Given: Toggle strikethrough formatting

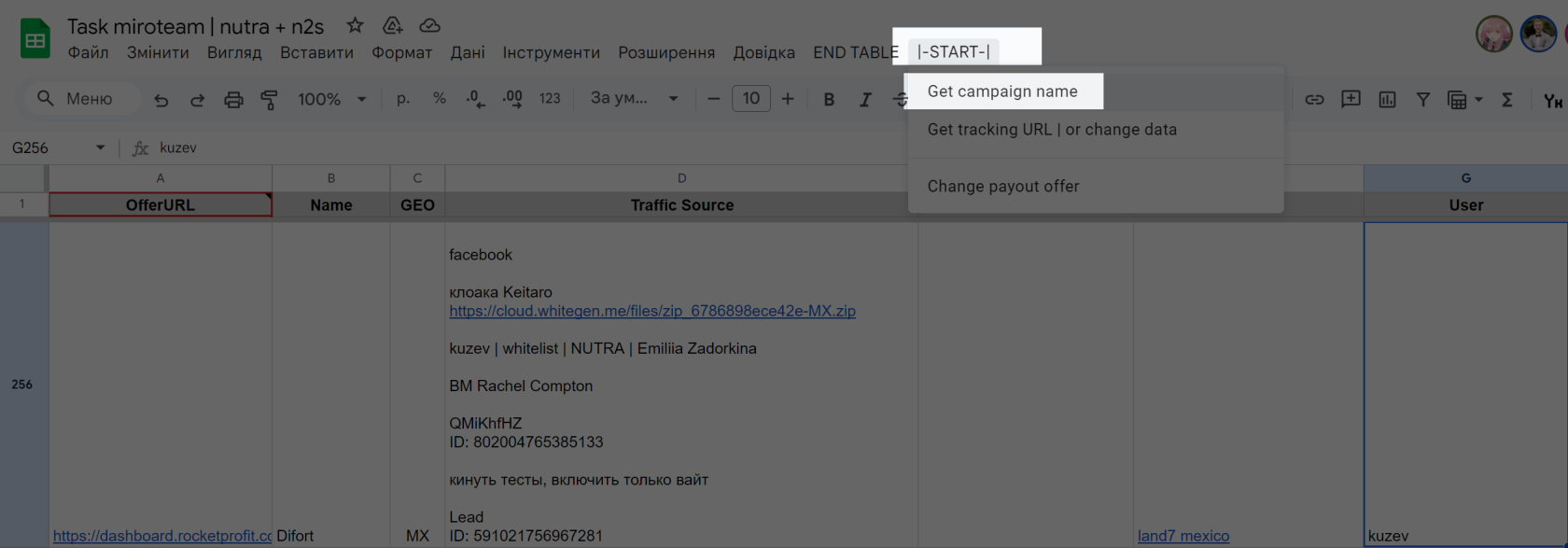Looking at the screenshot, I should click(x=900, y=99).
